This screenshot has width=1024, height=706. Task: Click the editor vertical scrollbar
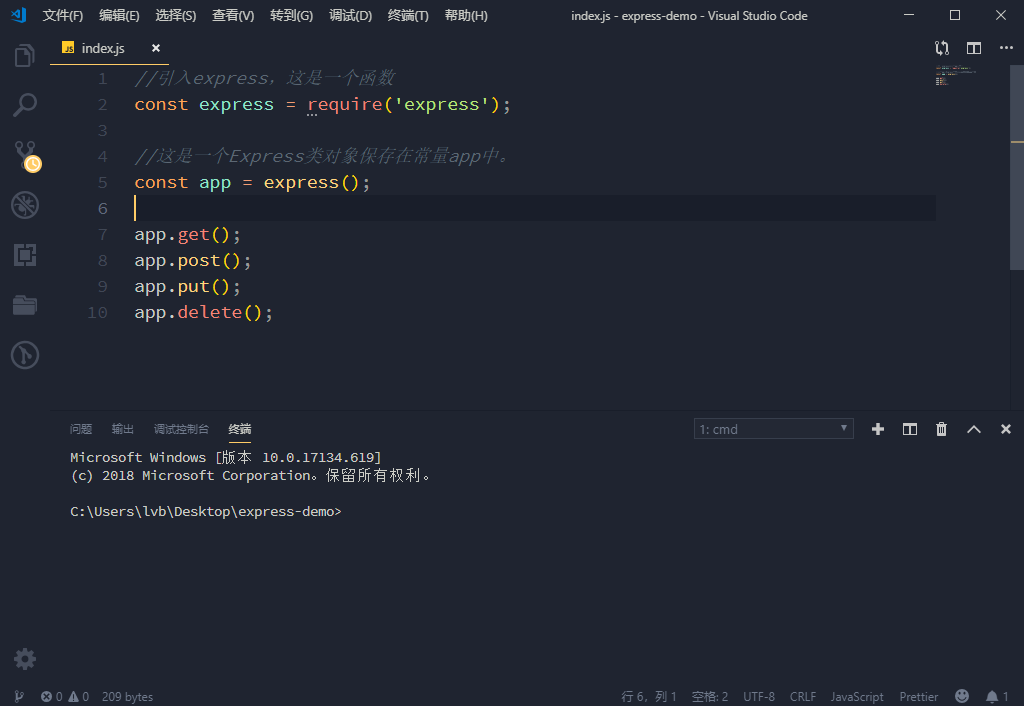(1017, 167)
